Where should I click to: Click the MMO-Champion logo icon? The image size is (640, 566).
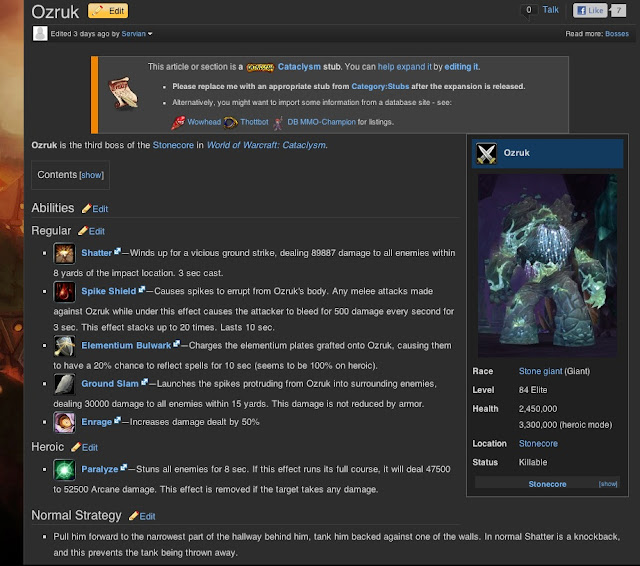278,122
